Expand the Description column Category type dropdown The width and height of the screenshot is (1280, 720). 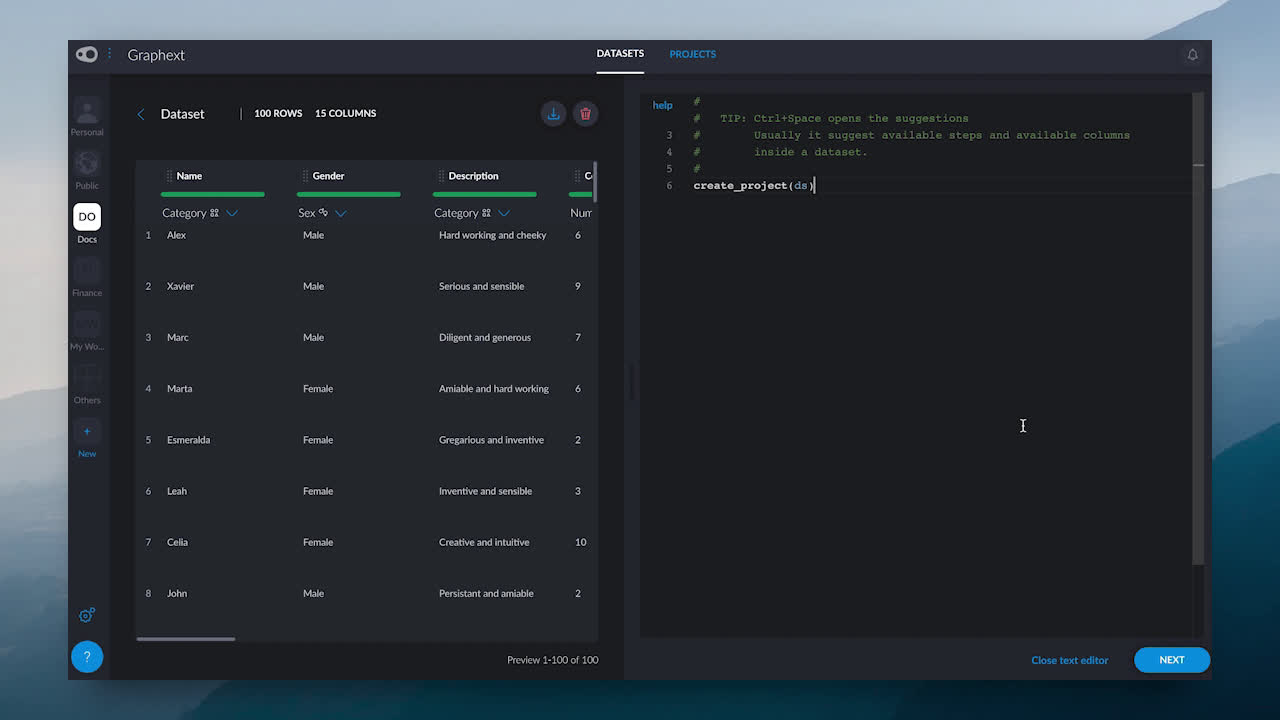(504, 213)
